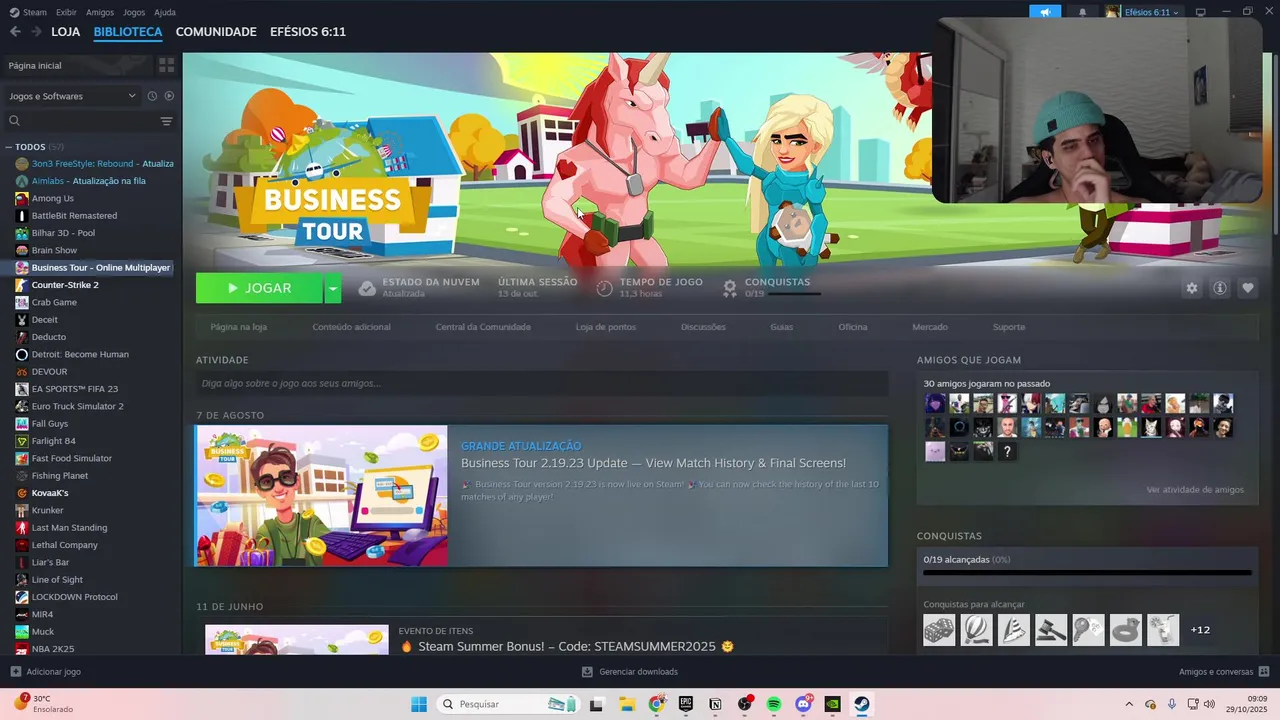
Task: Click Ver atividade de amigos link
Action: tap(1195, 490)
